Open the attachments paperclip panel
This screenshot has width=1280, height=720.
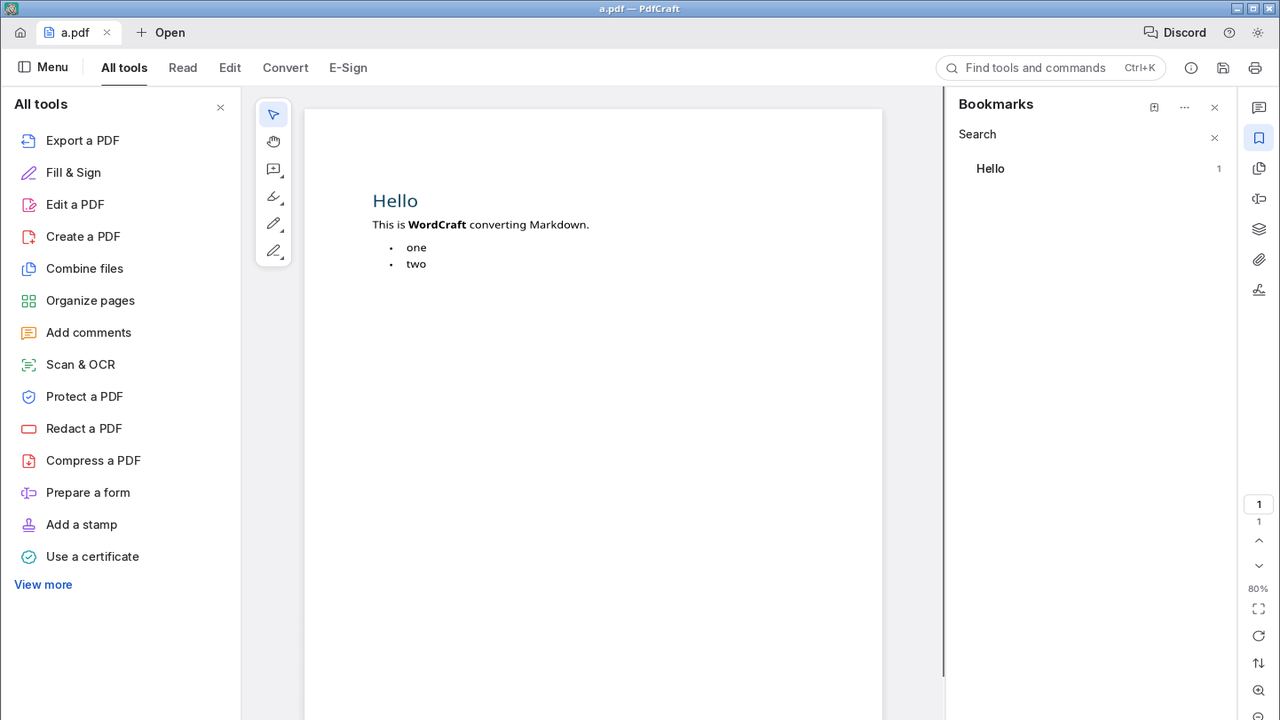[1259, 260]
